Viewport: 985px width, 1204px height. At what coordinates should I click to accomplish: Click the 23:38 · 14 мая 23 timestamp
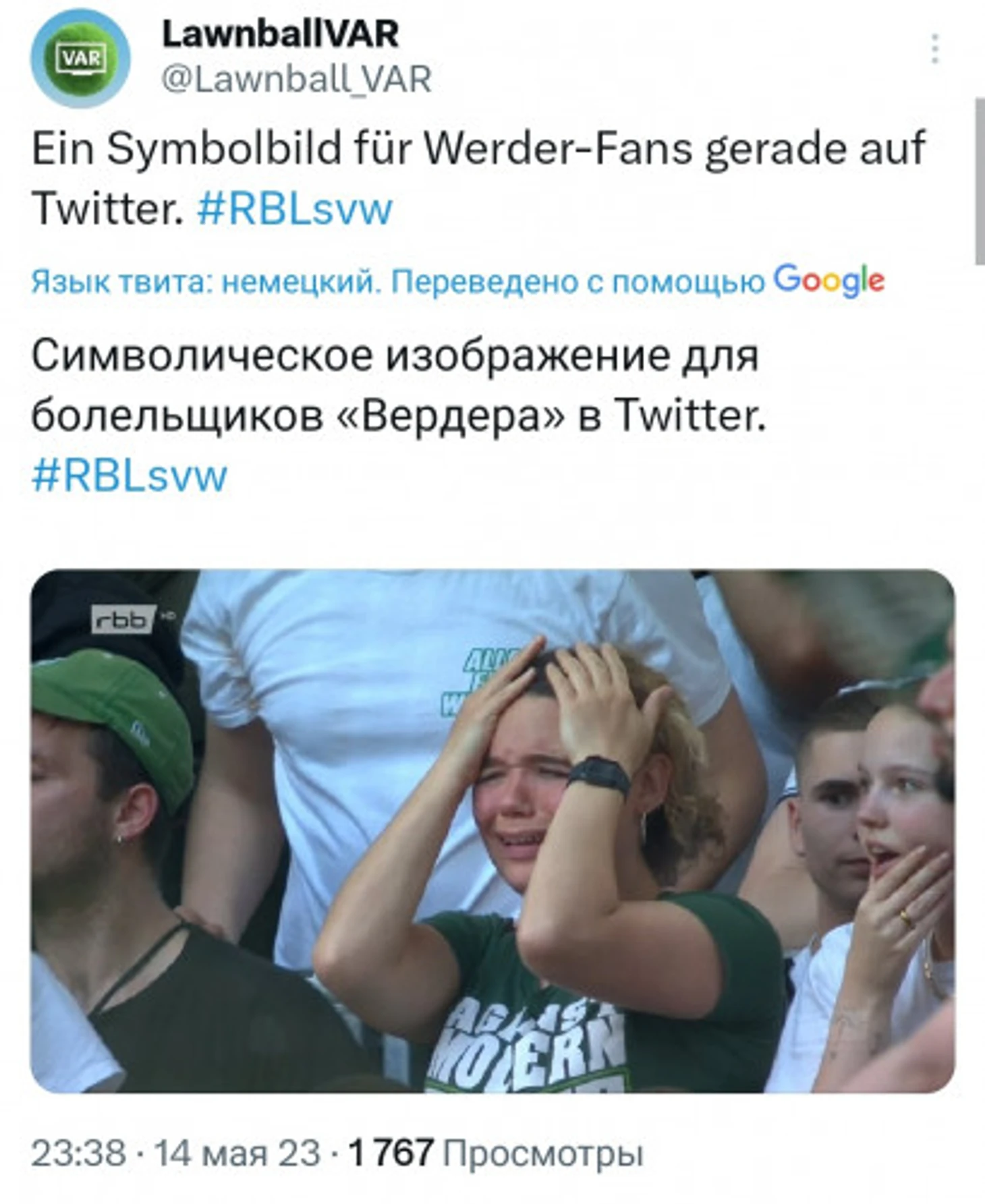(175, 1153)
